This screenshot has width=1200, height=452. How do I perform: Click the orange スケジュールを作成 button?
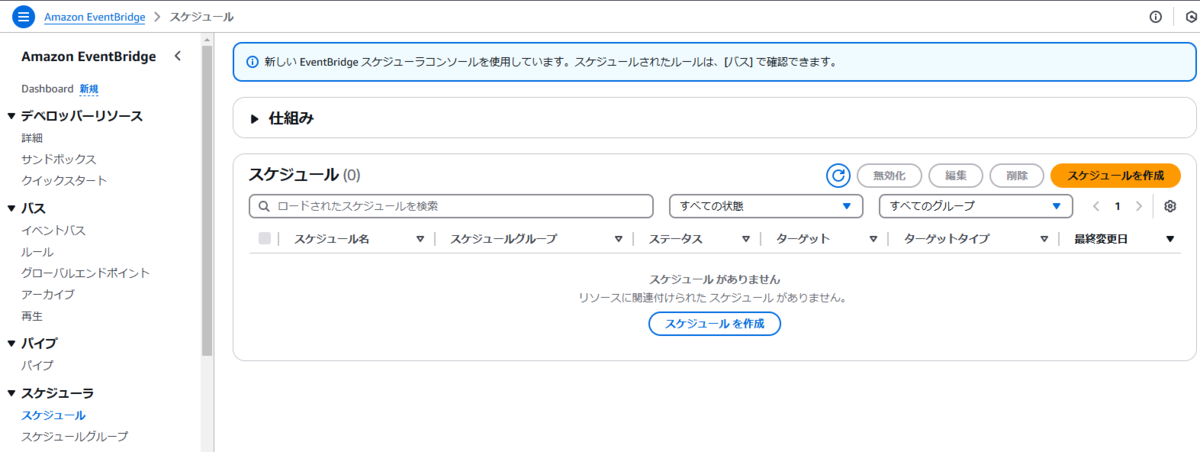pyautogui.click(x=1116, y=175)
